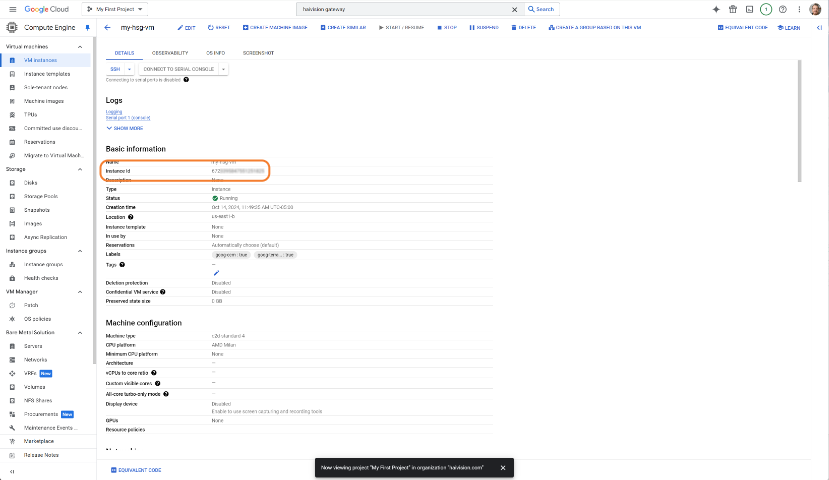Dismiss the project notification toast
Viewport: 829px width, 480px height.
coord(503,467)
